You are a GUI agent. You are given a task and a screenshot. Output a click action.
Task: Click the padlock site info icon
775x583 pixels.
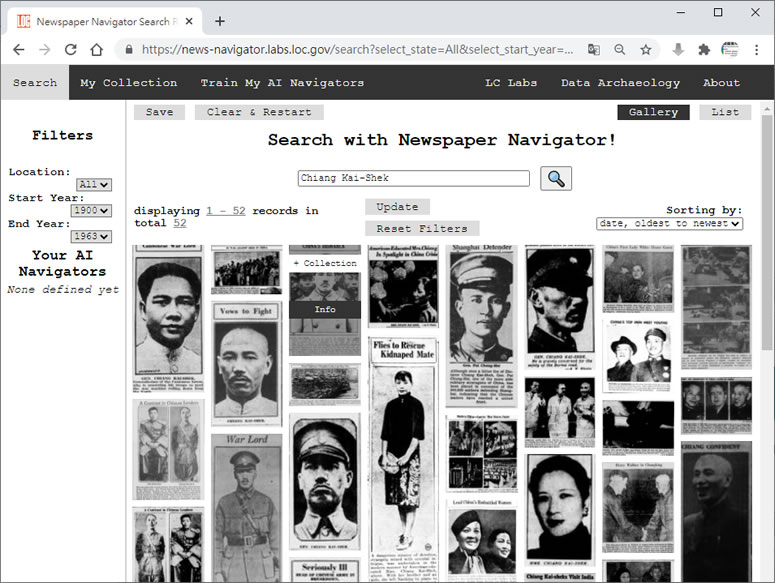(129, 49)
